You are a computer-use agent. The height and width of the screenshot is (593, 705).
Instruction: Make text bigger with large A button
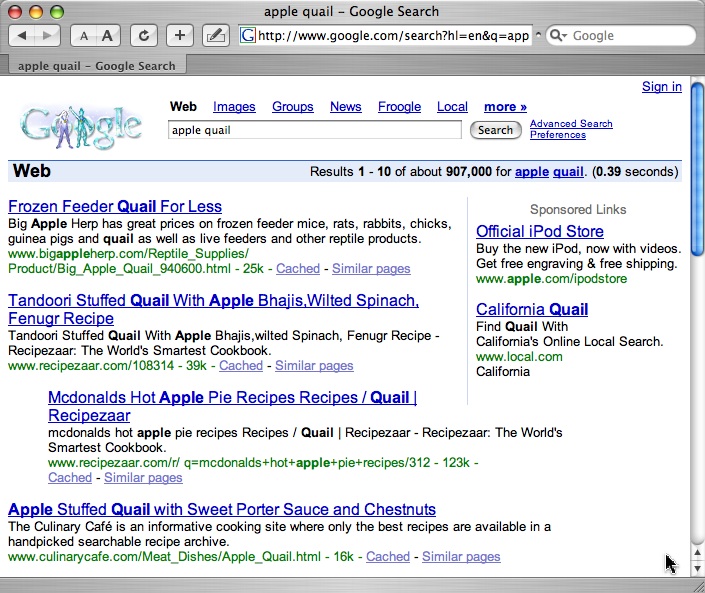[108, 36]
